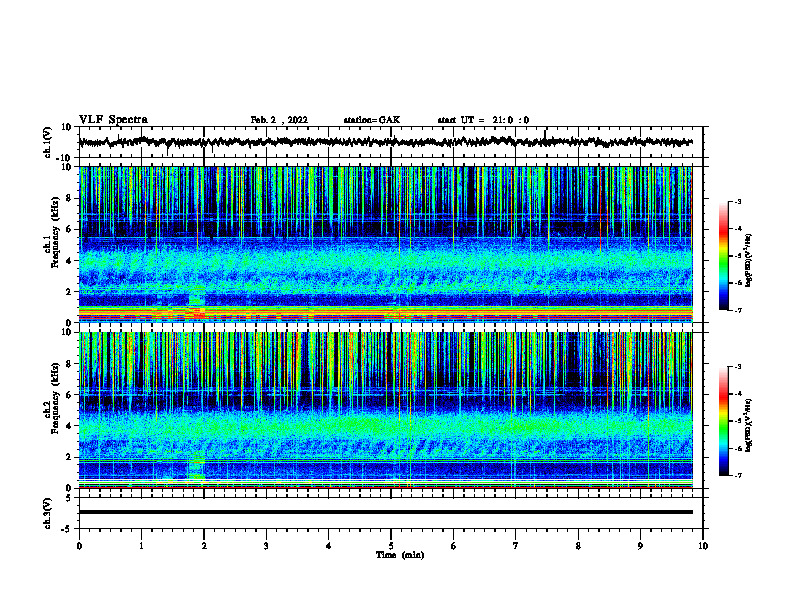Click the 'station=GAK' label
Screen dimensions: 792x612
point(372,120)
